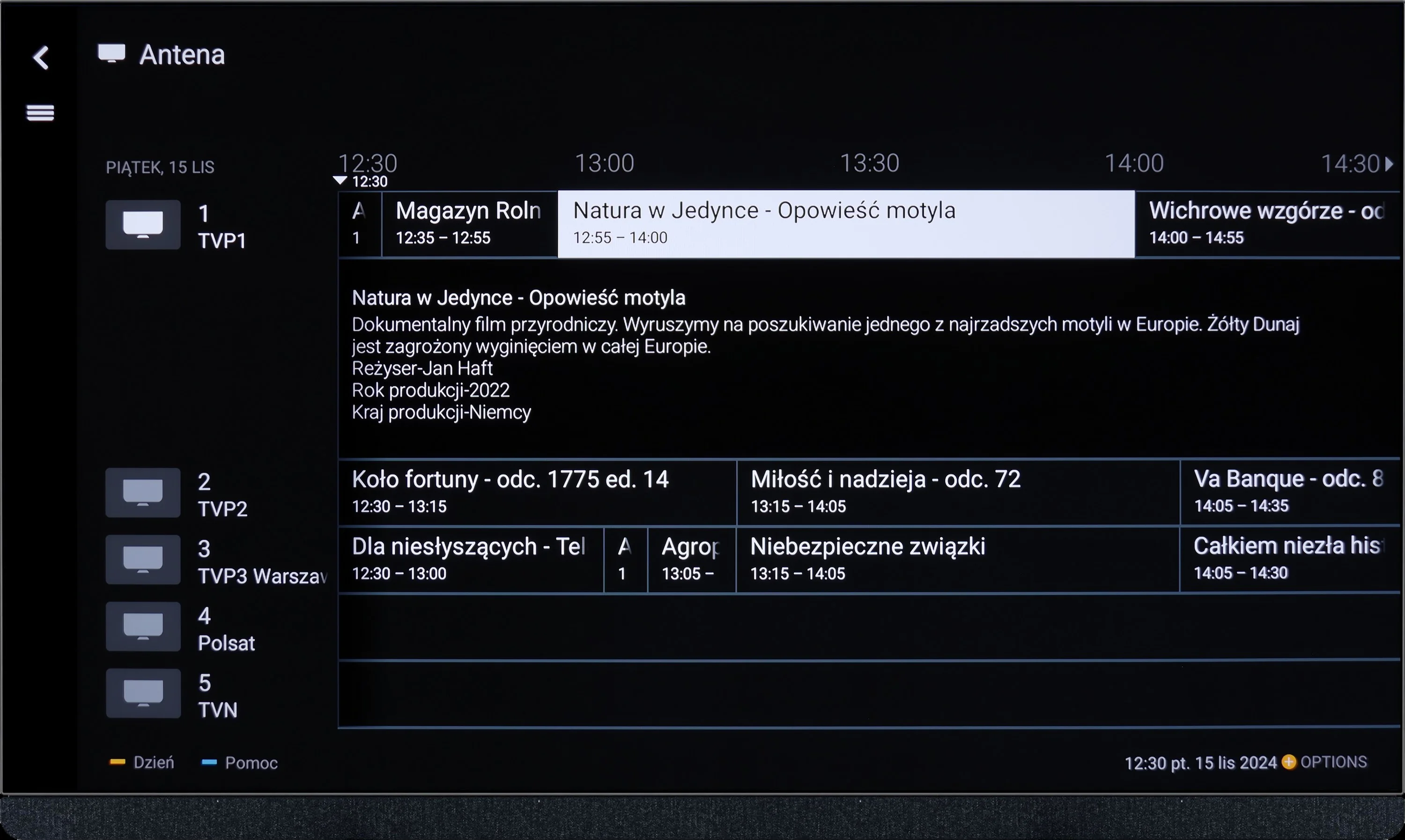Select the TVN channel icon
The width and height of the screenshot is (1405, 840).
tap(143, 693)
